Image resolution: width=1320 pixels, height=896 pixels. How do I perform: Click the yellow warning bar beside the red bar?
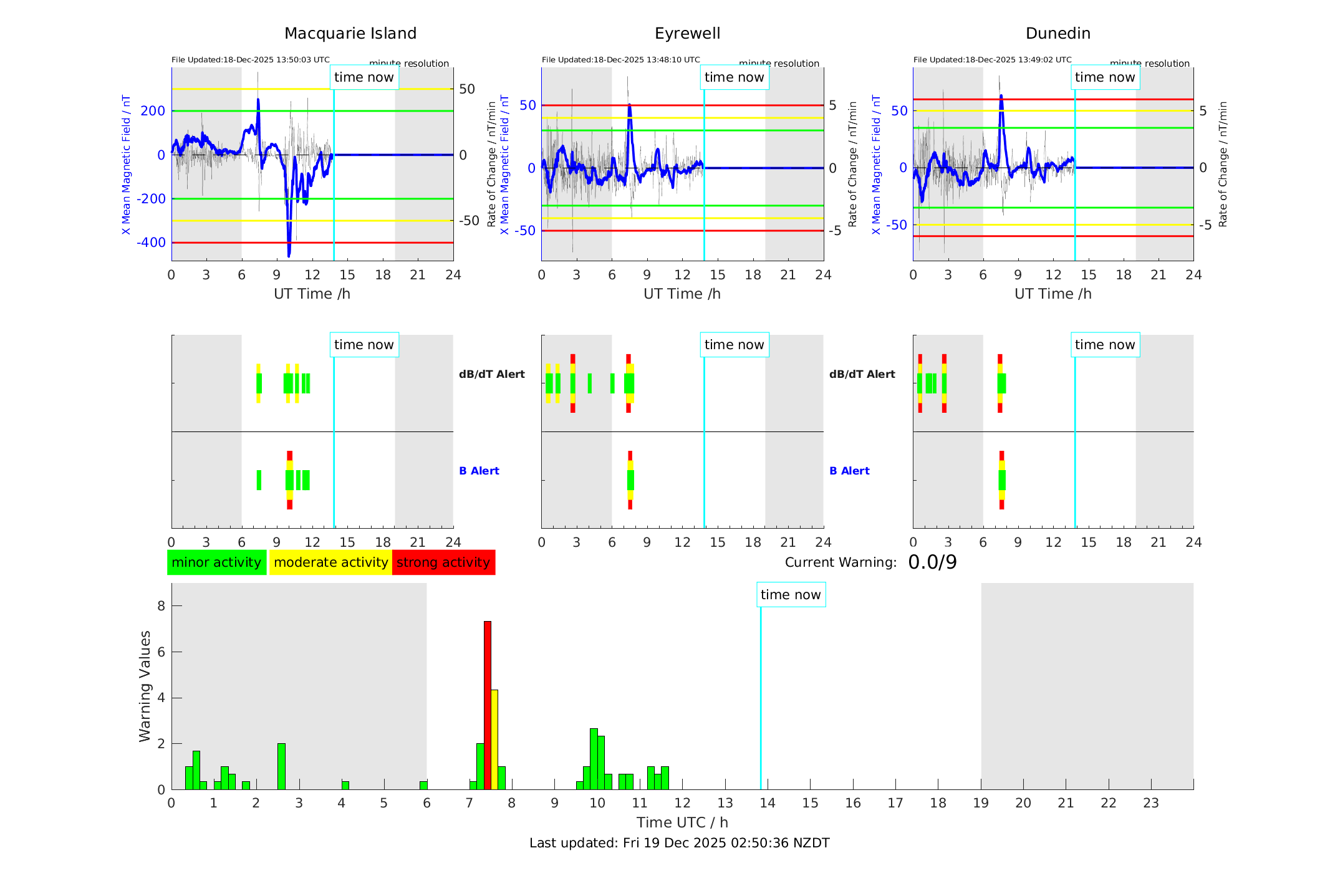[x=494, y=739]
